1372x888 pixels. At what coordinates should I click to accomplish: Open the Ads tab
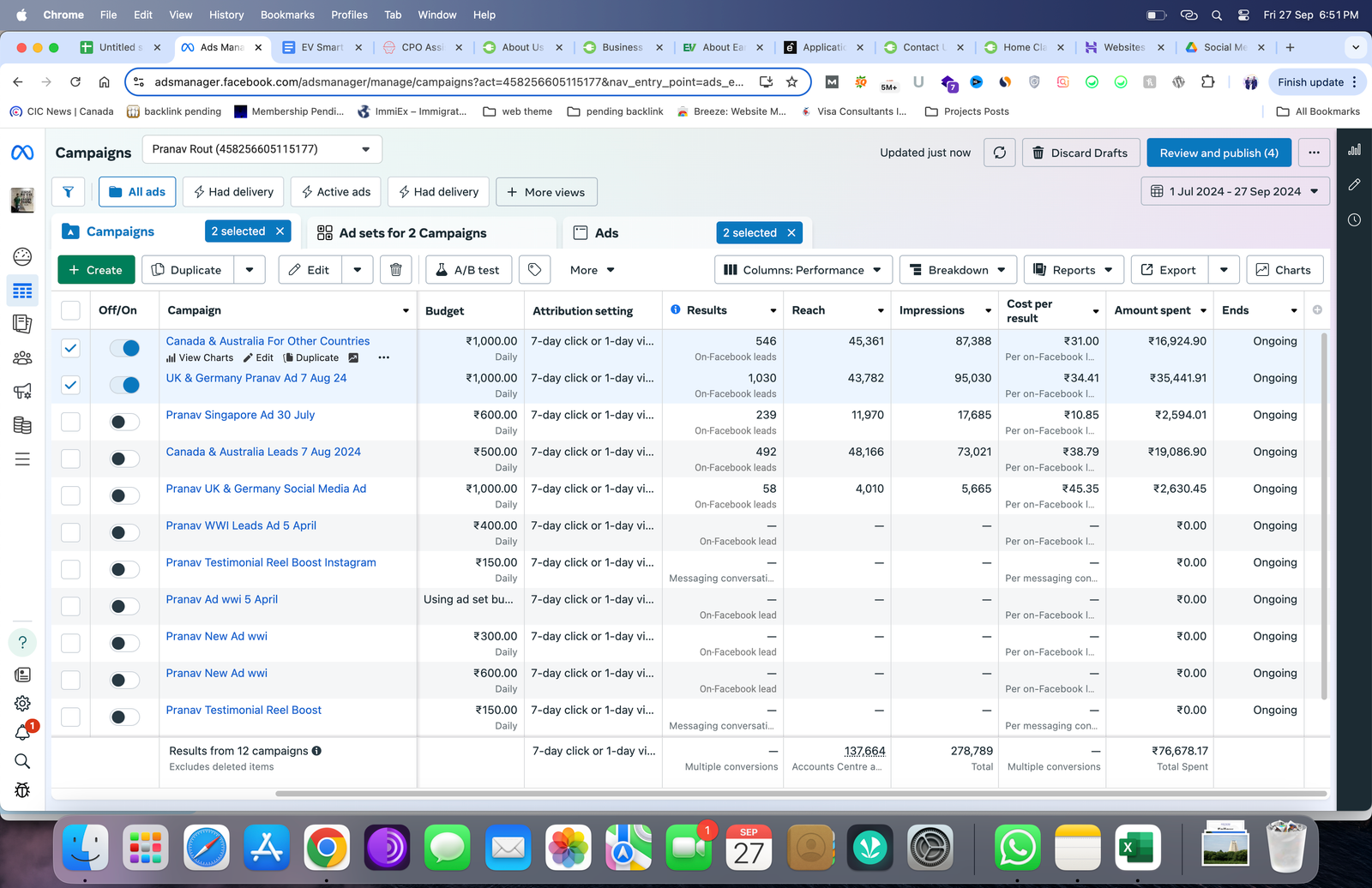[606, 233]
